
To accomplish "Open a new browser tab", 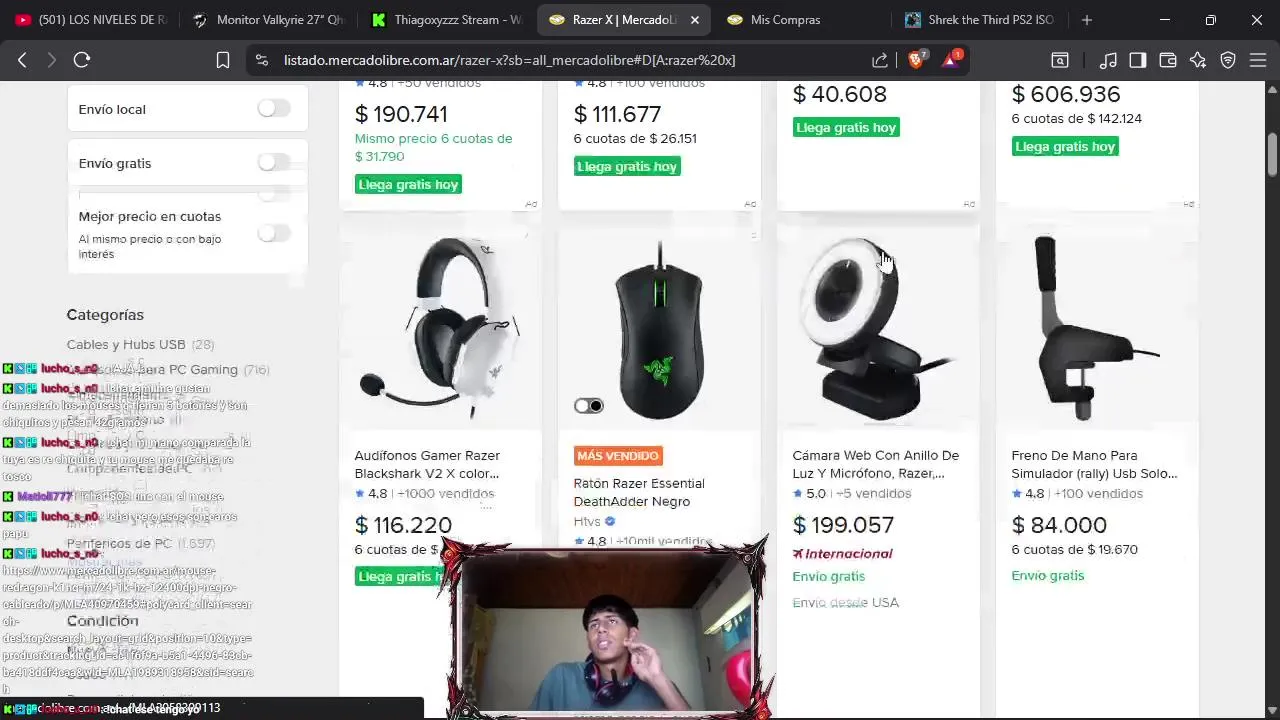I will click(1087, 20).
